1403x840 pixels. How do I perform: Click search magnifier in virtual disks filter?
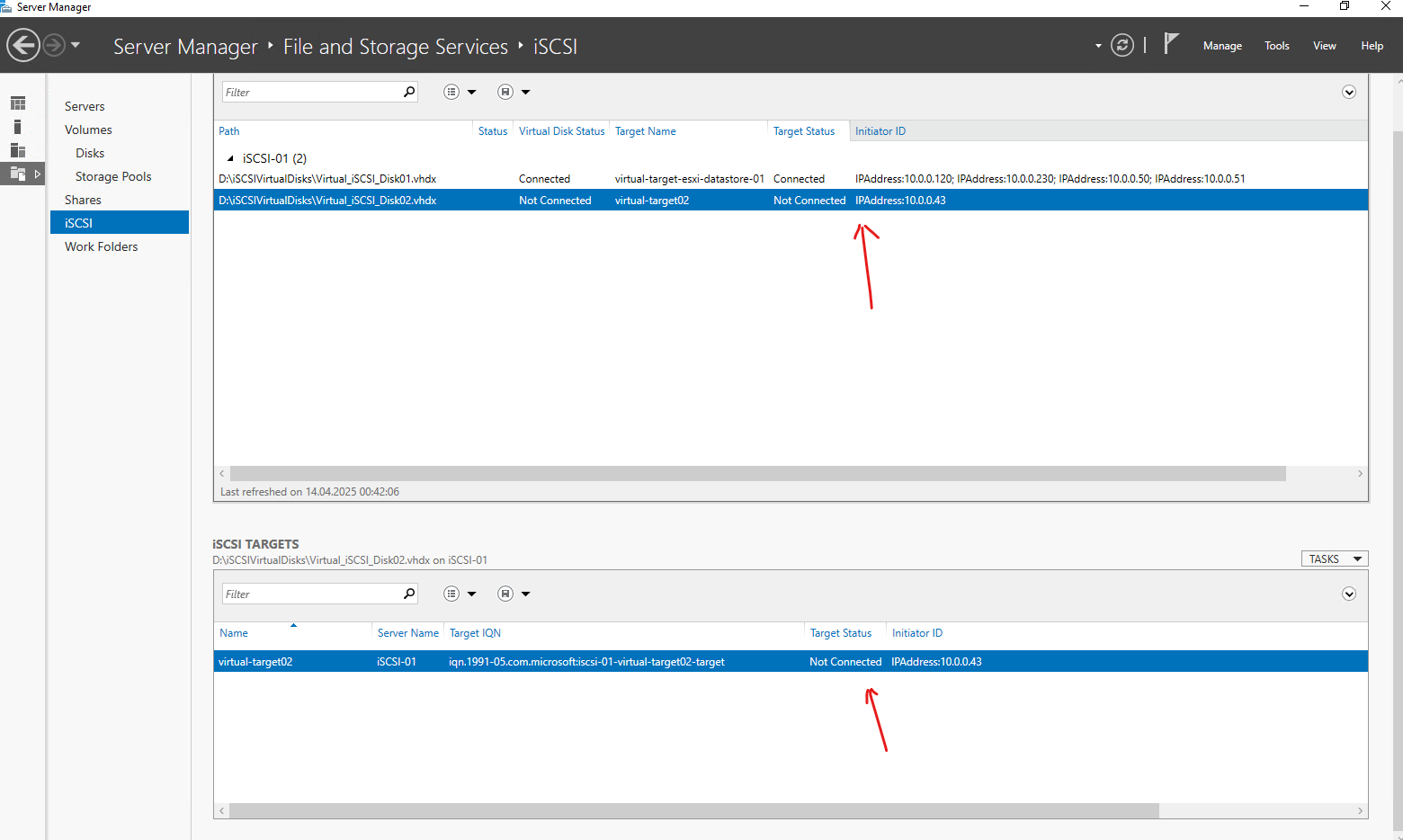(x=409, y=92)
